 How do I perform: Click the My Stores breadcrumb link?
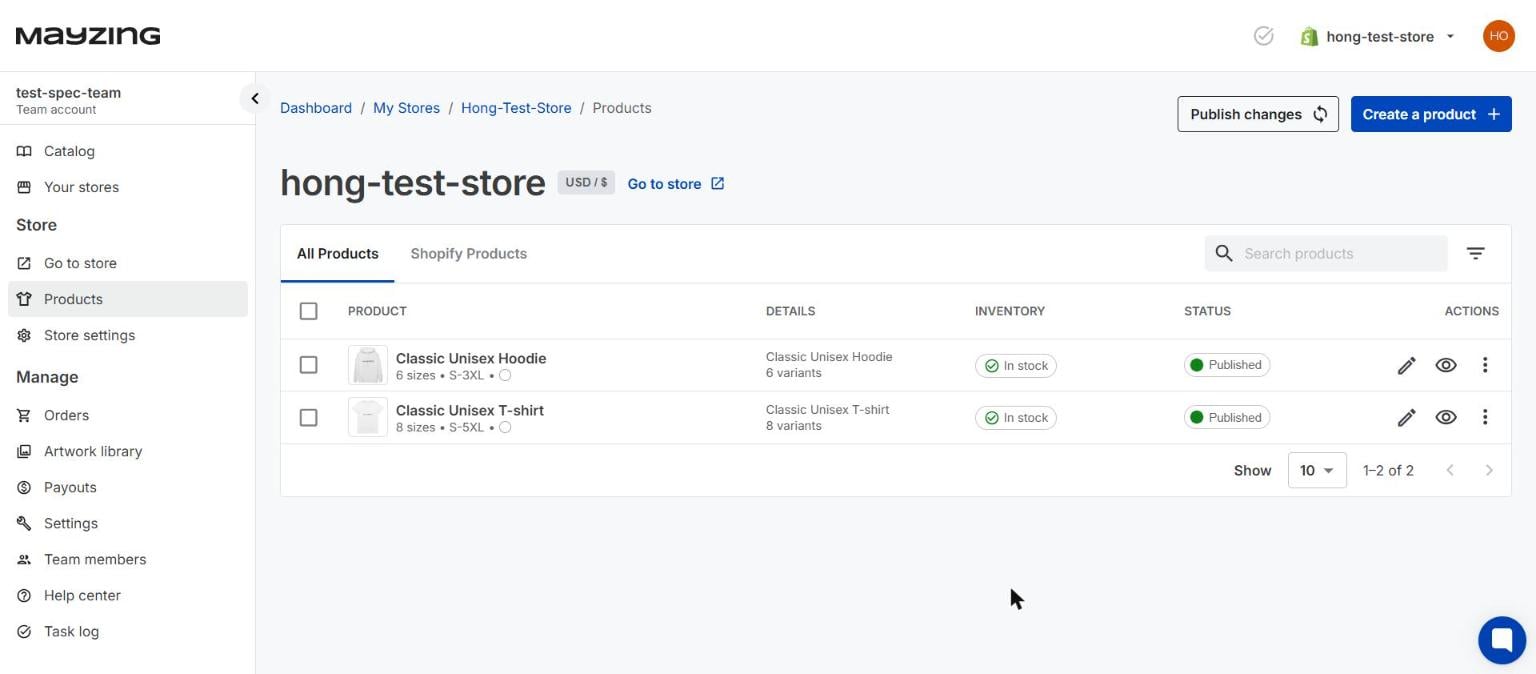(x=406, y=108)
